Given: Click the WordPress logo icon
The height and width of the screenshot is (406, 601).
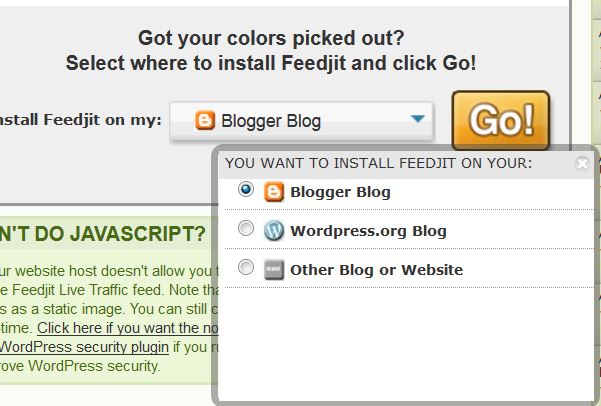Looking at the screenshot, I should (274, 230).
